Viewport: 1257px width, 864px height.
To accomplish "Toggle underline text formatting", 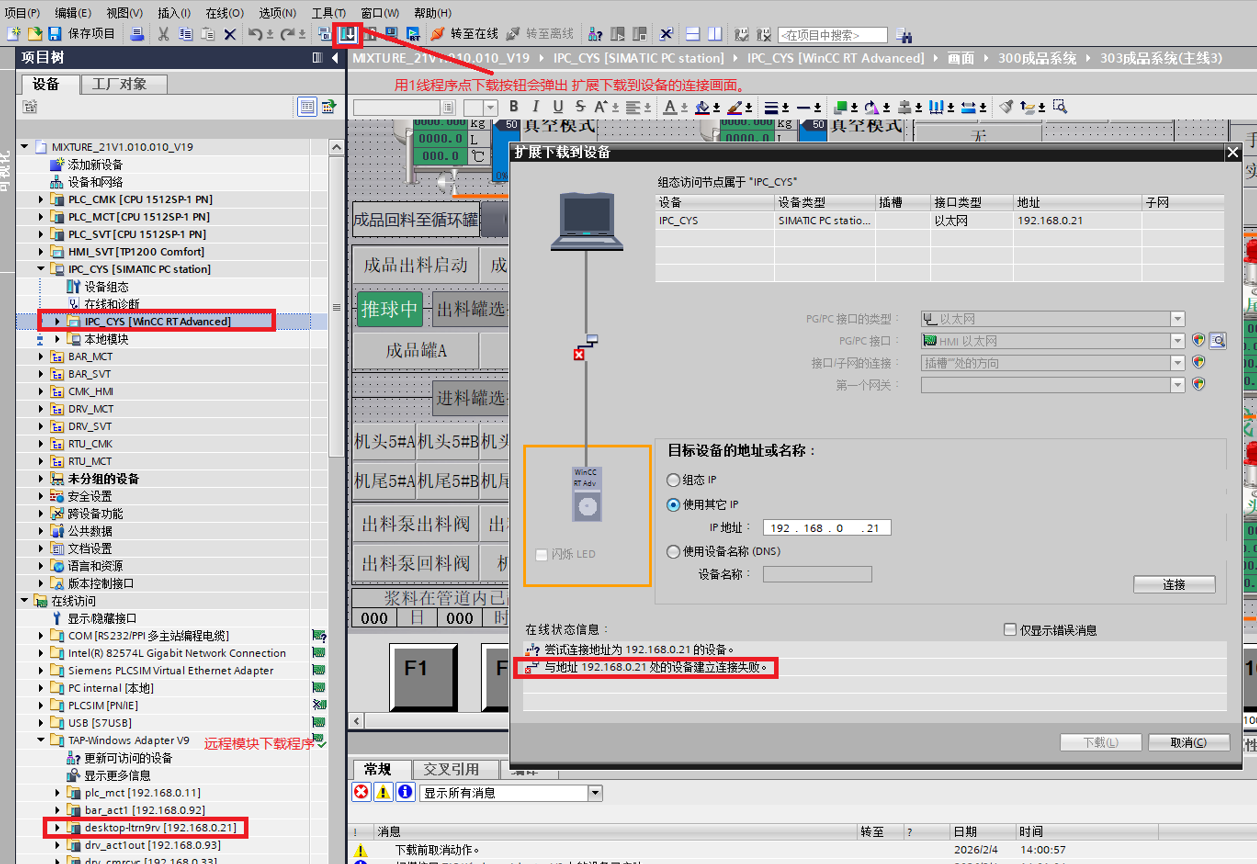I will coord(558,107).
